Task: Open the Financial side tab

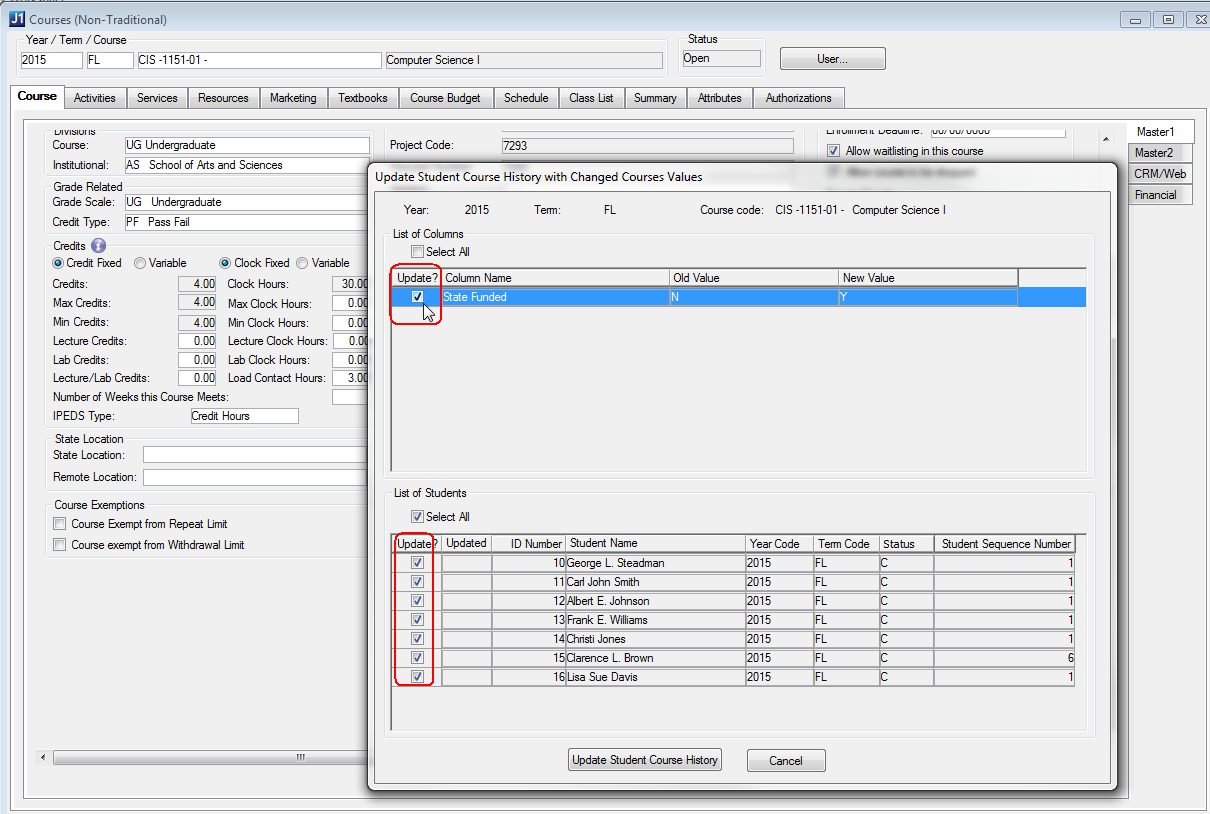Action: click(1155, 195)
